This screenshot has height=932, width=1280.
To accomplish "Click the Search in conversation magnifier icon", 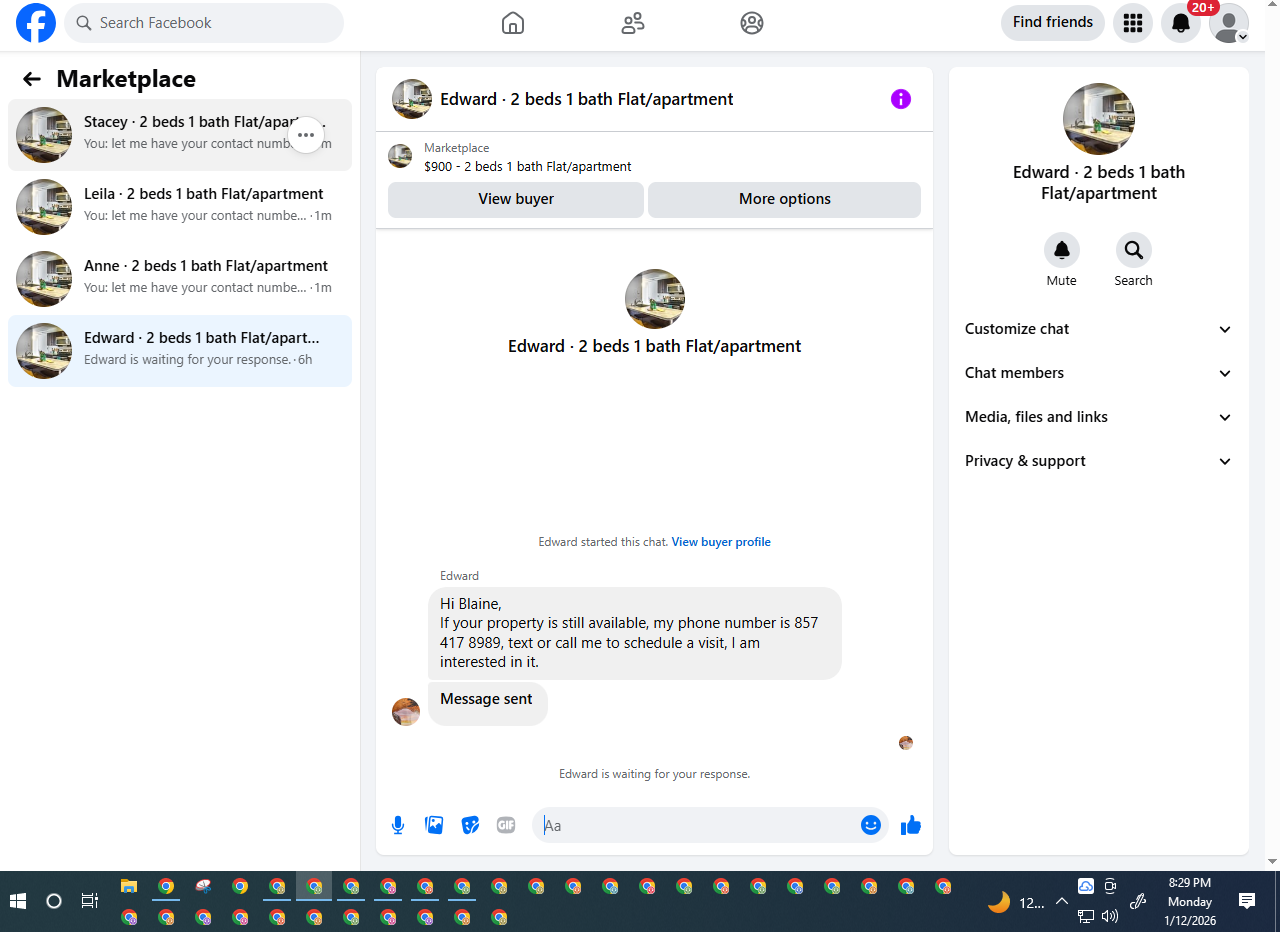I will point(1134,250).
